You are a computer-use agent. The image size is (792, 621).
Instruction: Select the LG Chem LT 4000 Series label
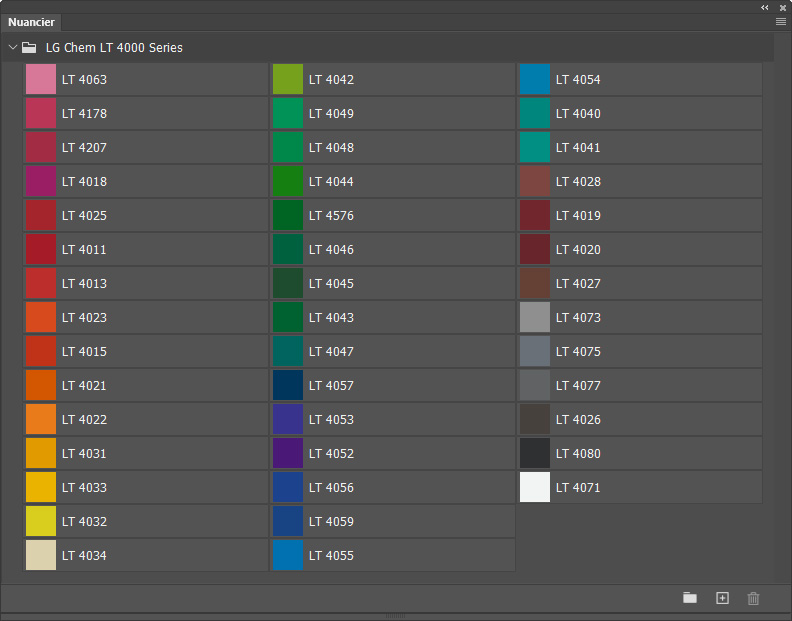tap(114, 47)
